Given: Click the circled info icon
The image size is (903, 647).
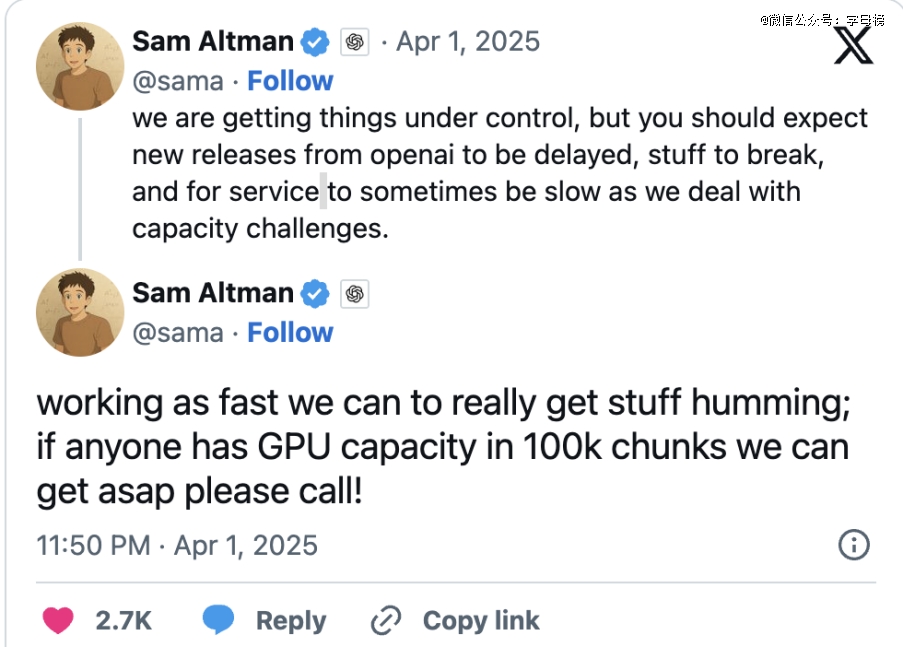Looking at the screenshot, I should click(853, 545).
